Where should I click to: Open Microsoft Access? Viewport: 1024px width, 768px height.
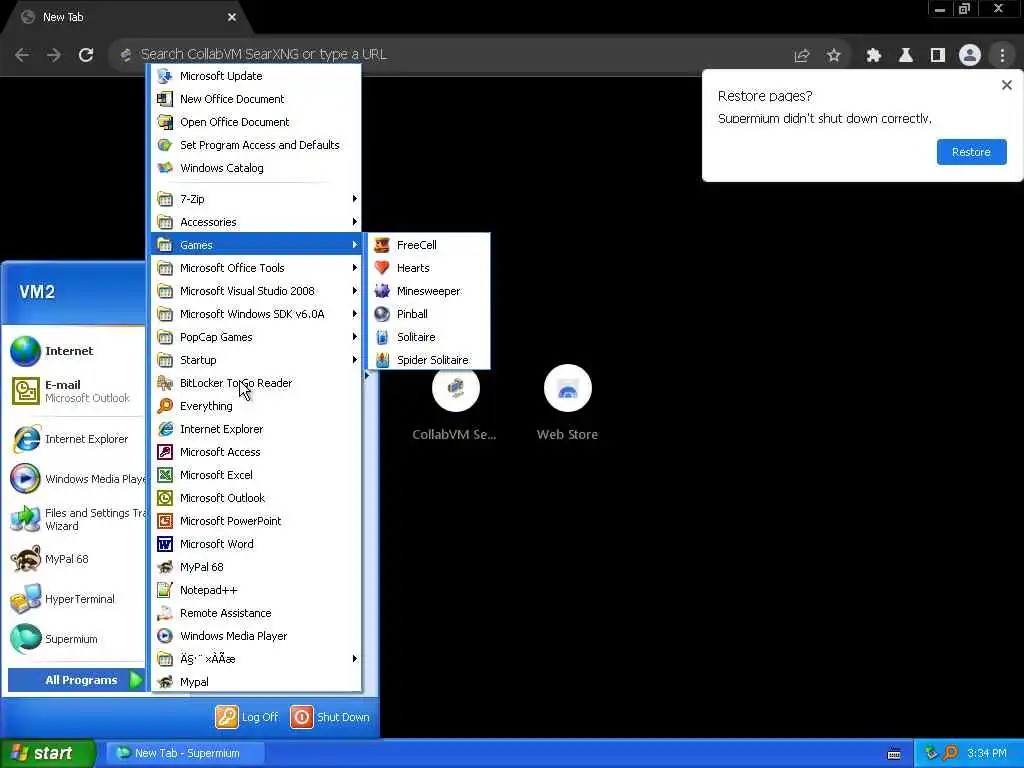(256, 452)
